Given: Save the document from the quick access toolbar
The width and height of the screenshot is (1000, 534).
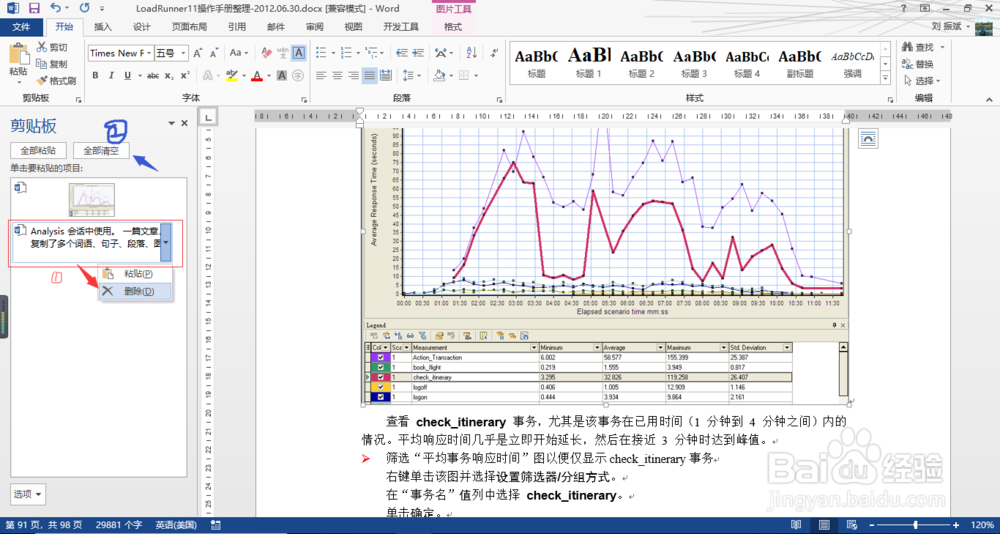Looking at the screenshot, I should [x=34, y=8].
